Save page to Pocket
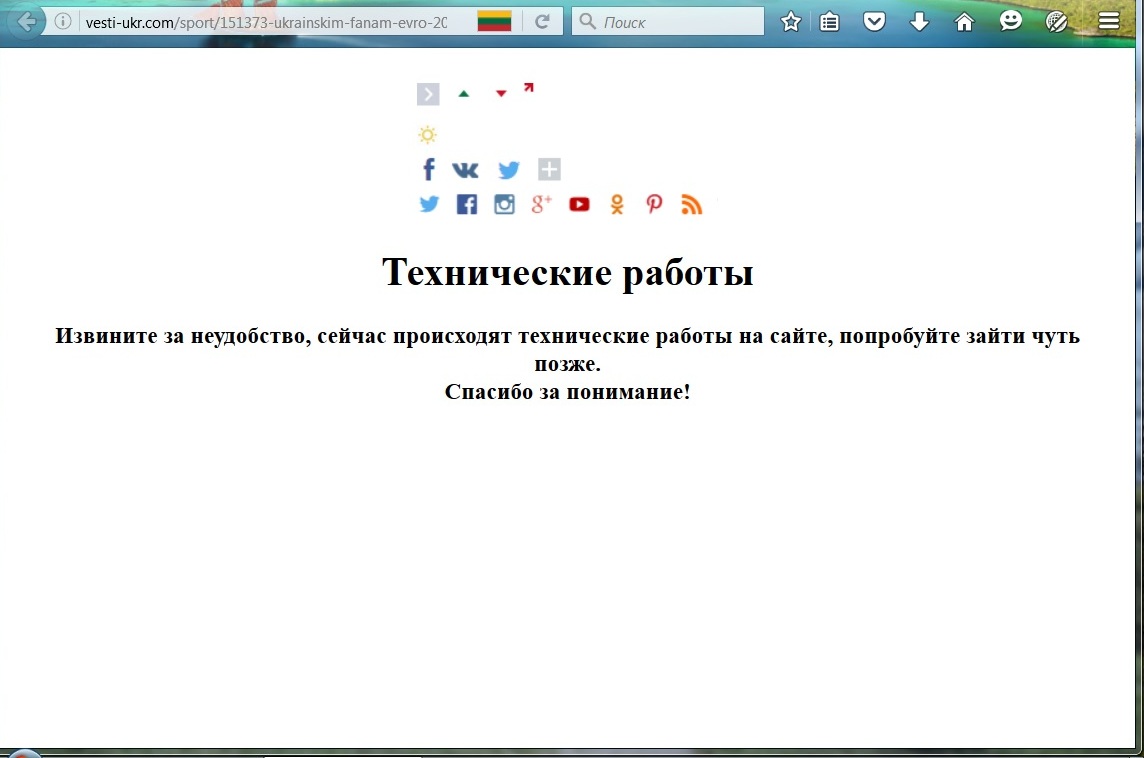 click(x=874, y=21)
